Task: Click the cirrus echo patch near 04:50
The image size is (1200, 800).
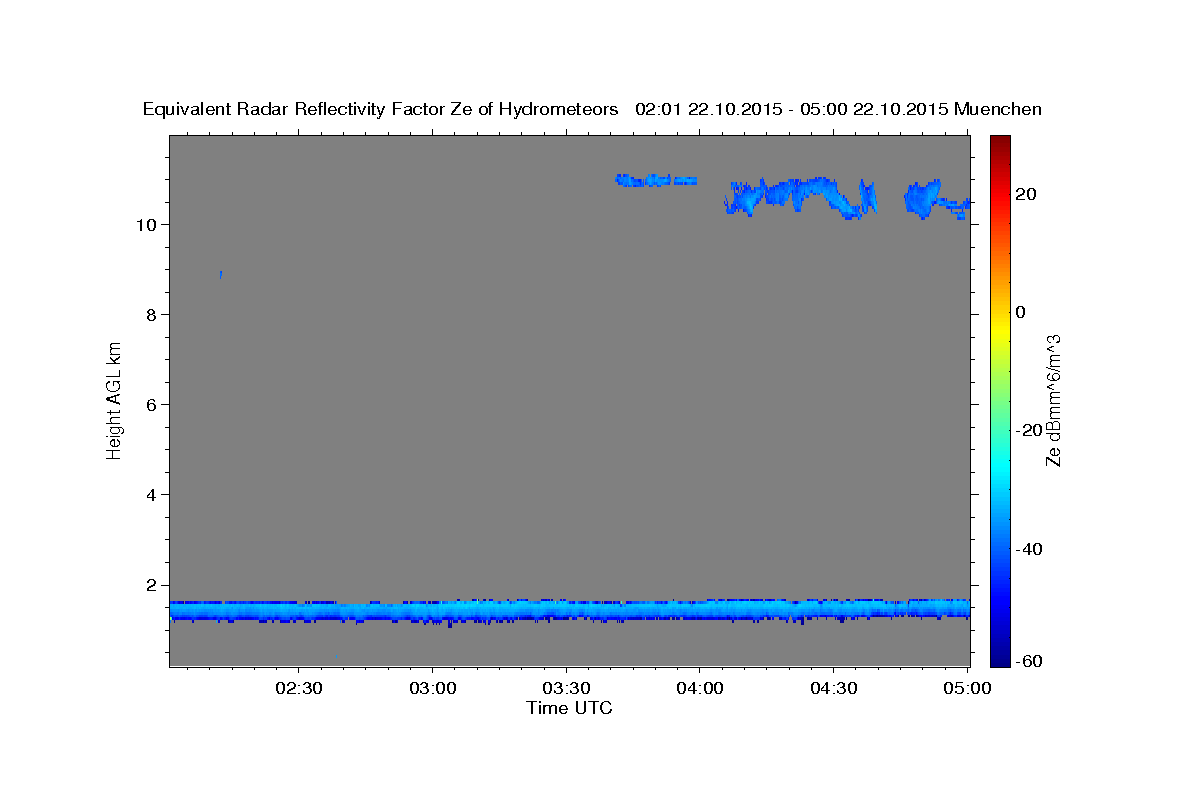Action: coord(924,198)
